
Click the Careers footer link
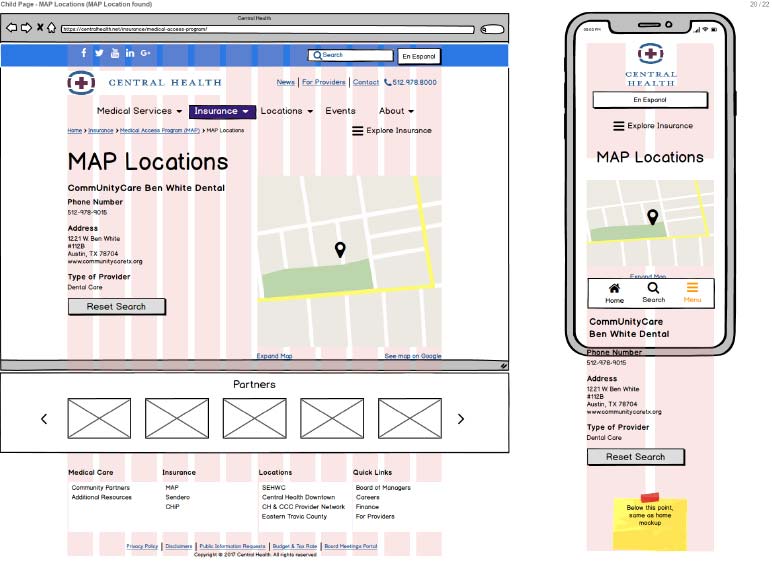[368, 497]
